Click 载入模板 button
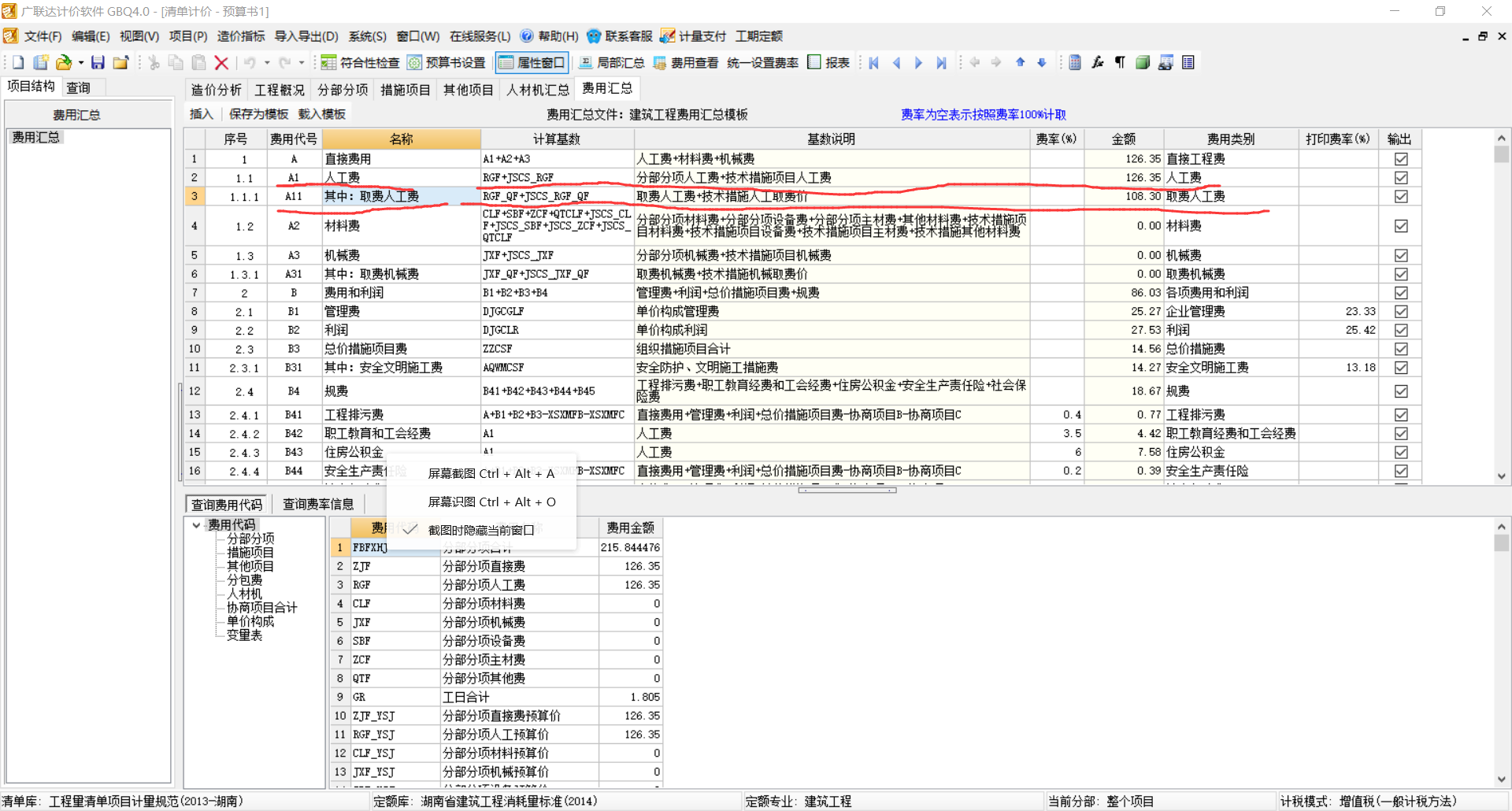Viewport: 1512px width, 811px height. point(322,114)
